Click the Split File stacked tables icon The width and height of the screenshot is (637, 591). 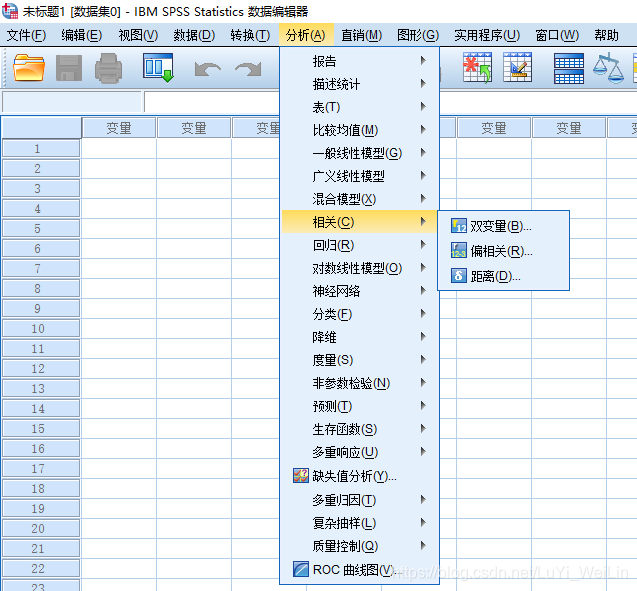click(x=569, y=68)
